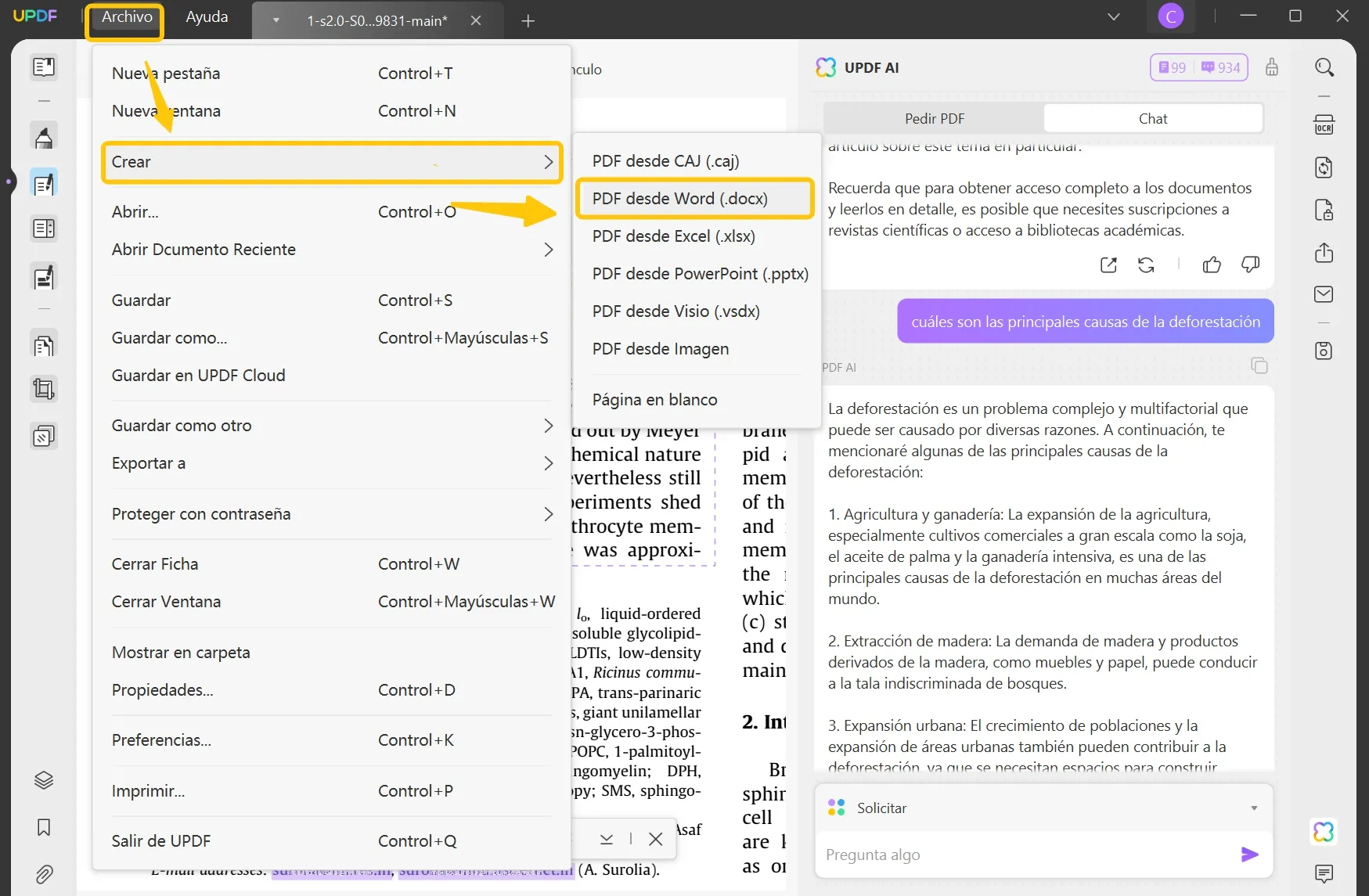Open the Ayuda menu
Image resolution: width=1369 pixels, height=896 pixels.
[207, 17]
